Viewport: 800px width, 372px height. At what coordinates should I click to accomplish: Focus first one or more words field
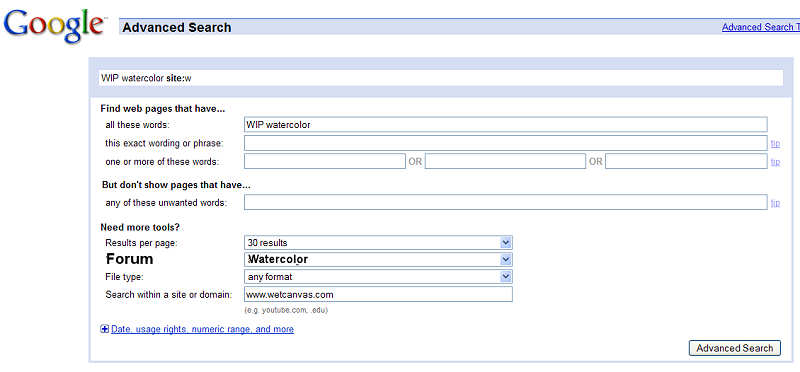pos(324,161)
